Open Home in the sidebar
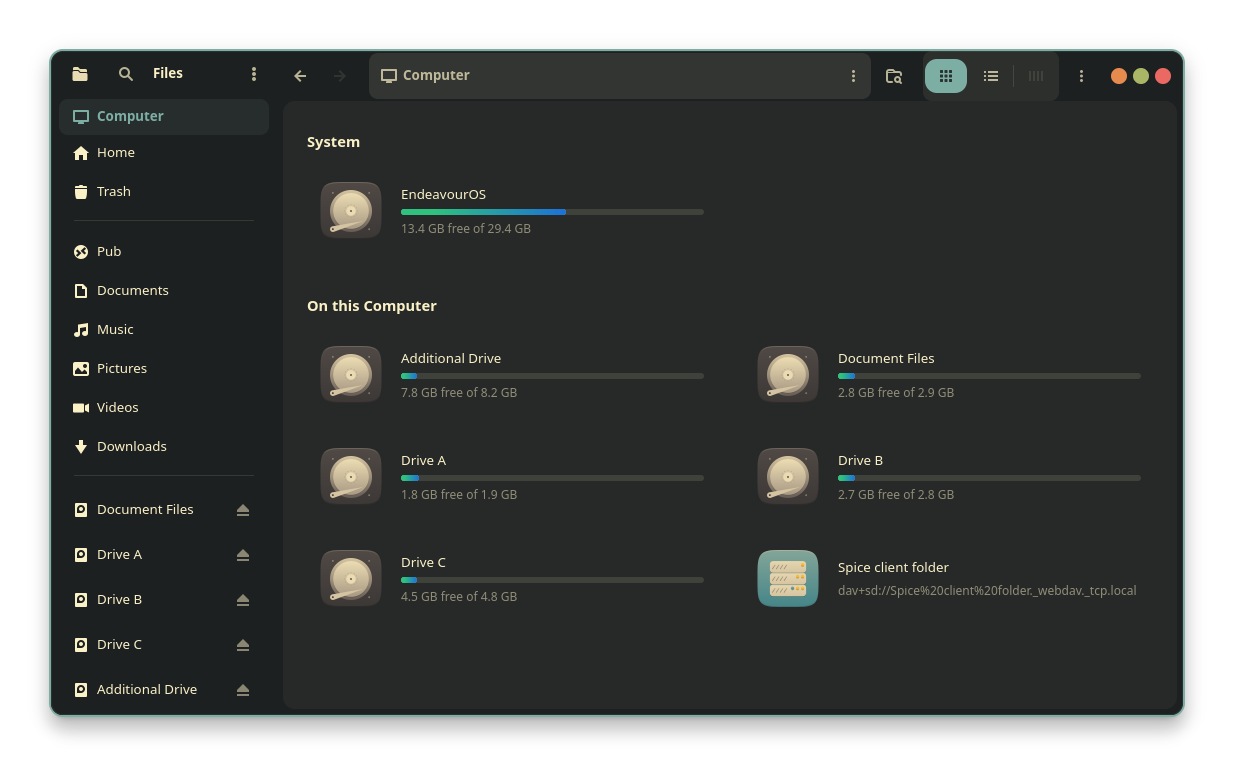 [x=164, y=152]
